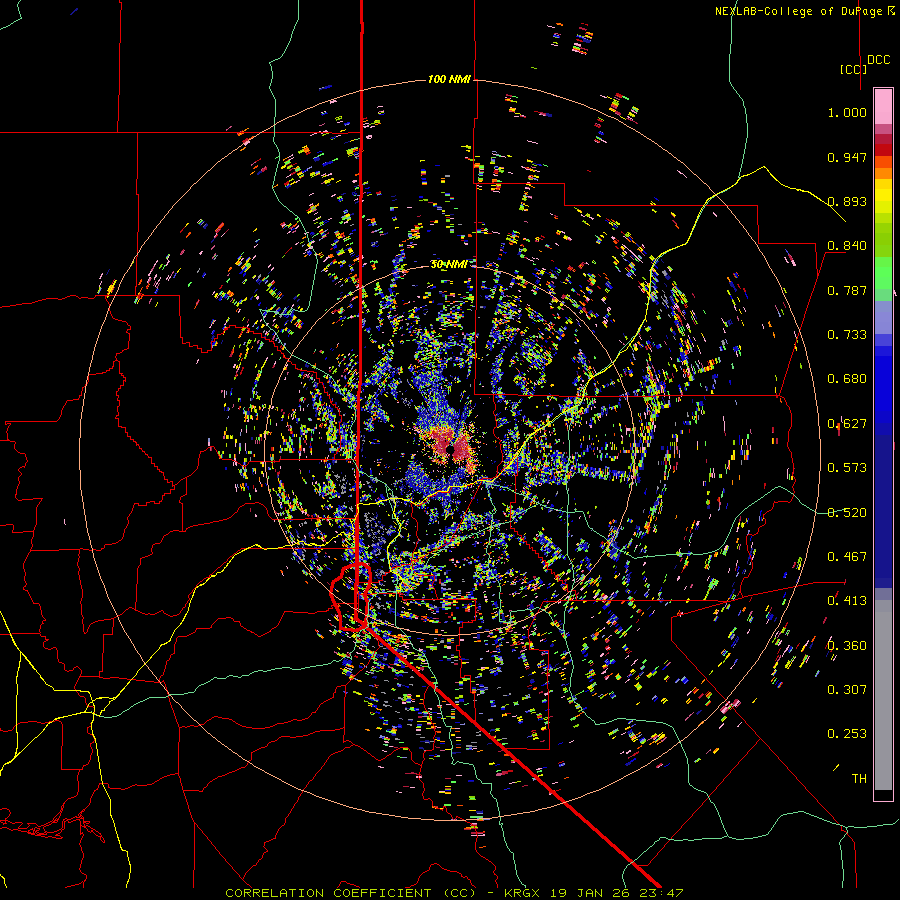
Task: Click the 0.360 scale value
Action: pos(847,646)
